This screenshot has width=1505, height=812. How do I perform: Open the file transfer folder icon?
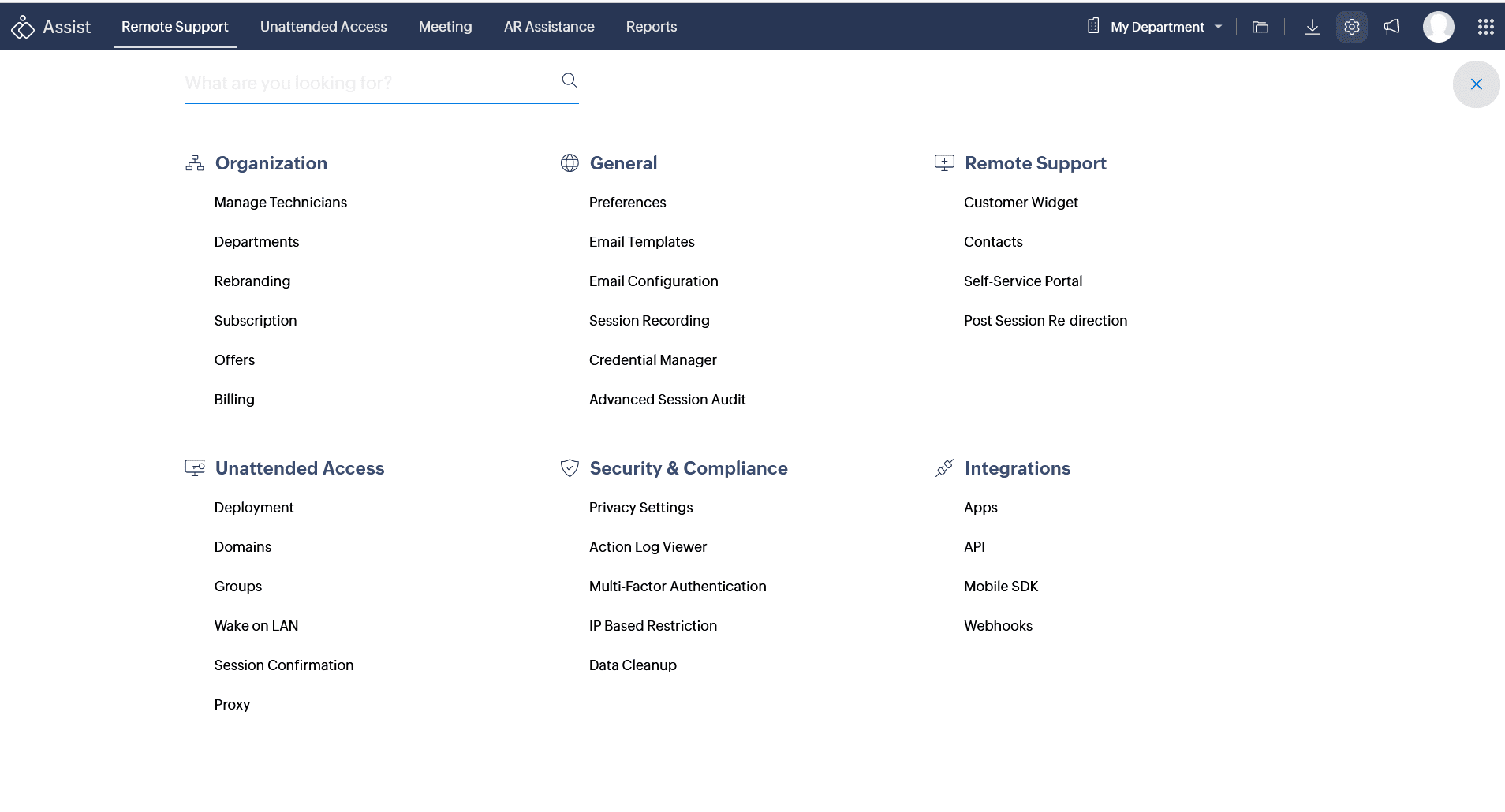pos(1260,27)
